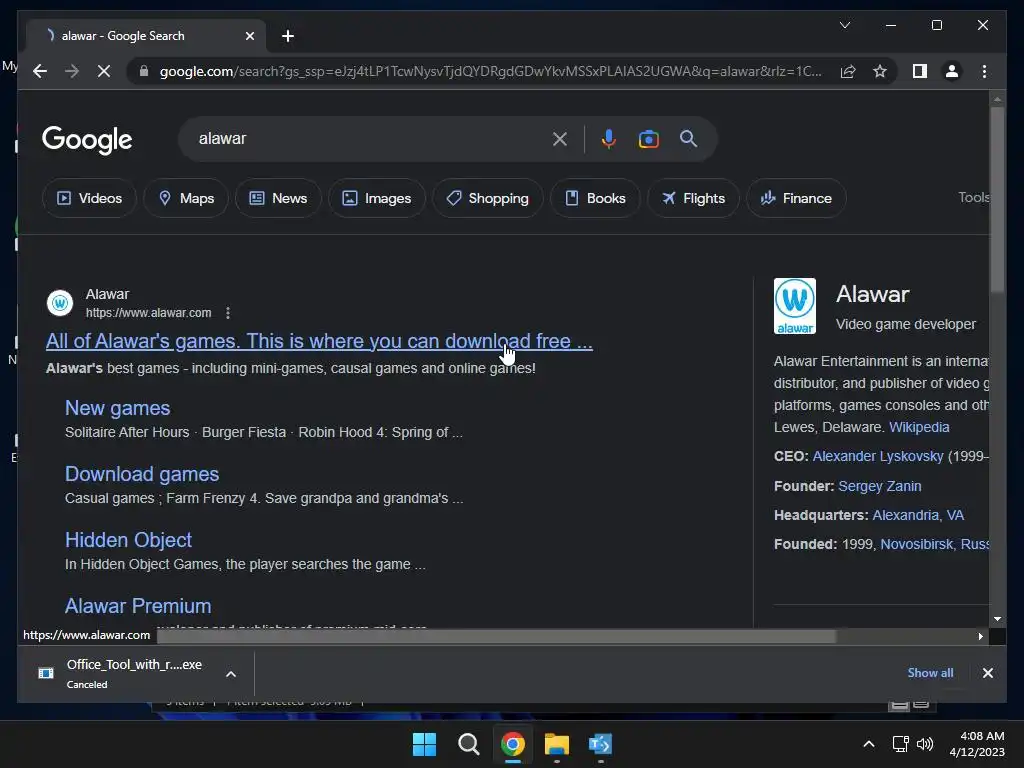
Task: Bookmark this page with star icon
Action: [880, 71]
